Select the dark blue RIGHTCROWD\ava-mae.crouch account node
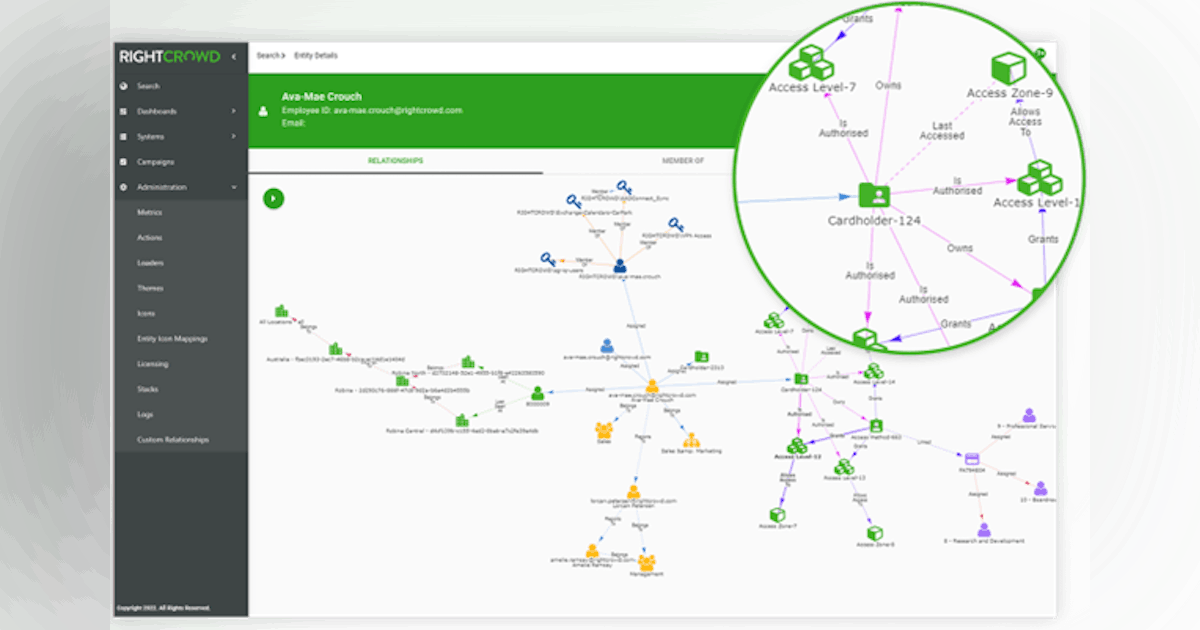 [619, 265]
